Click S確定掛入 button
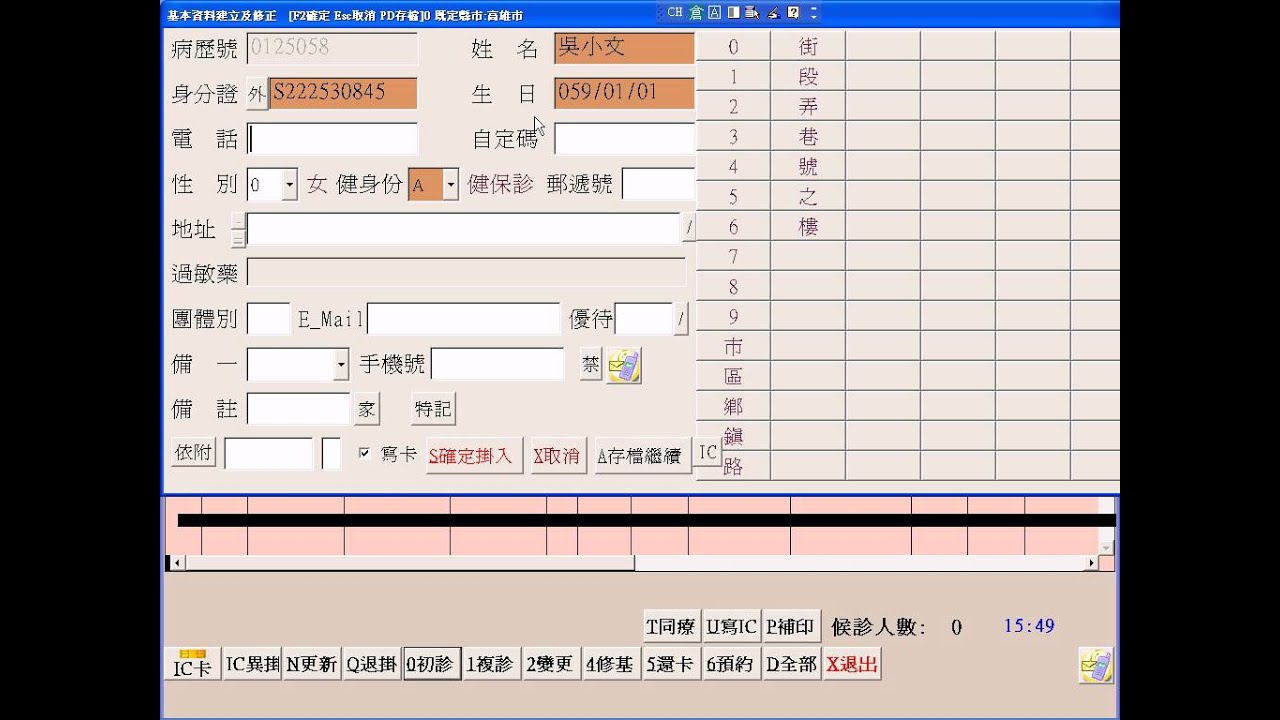The image size is (1280, 720). [x=474, y=455]
